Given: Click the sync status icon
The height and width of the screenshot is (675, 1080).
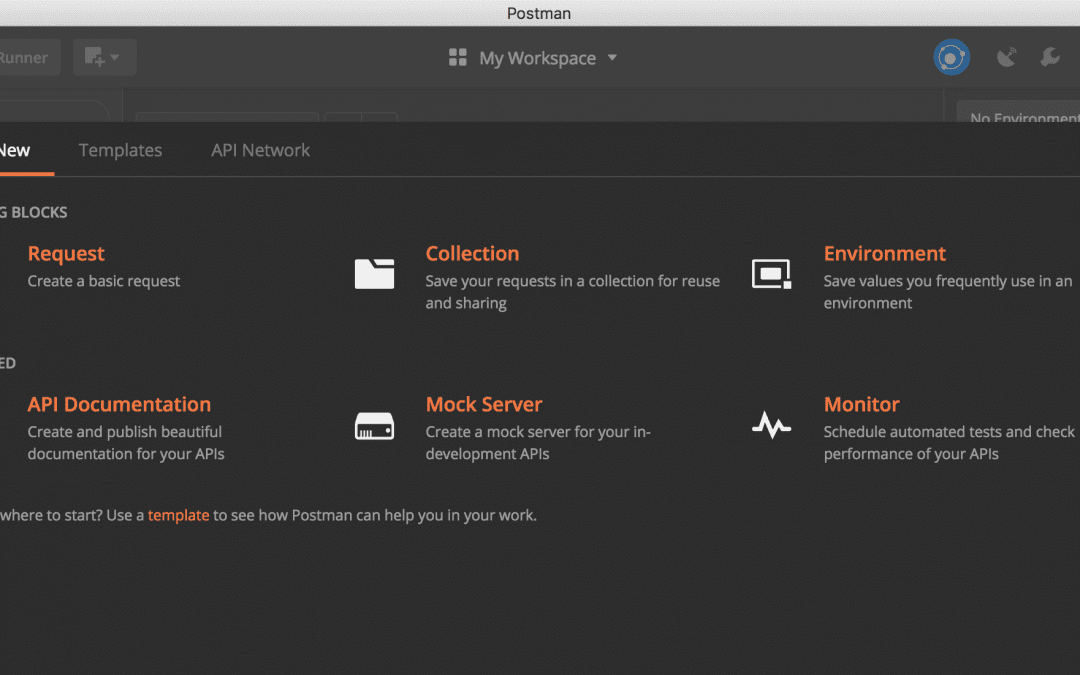Looking at the screenshot, I should [x=951, y=57].
